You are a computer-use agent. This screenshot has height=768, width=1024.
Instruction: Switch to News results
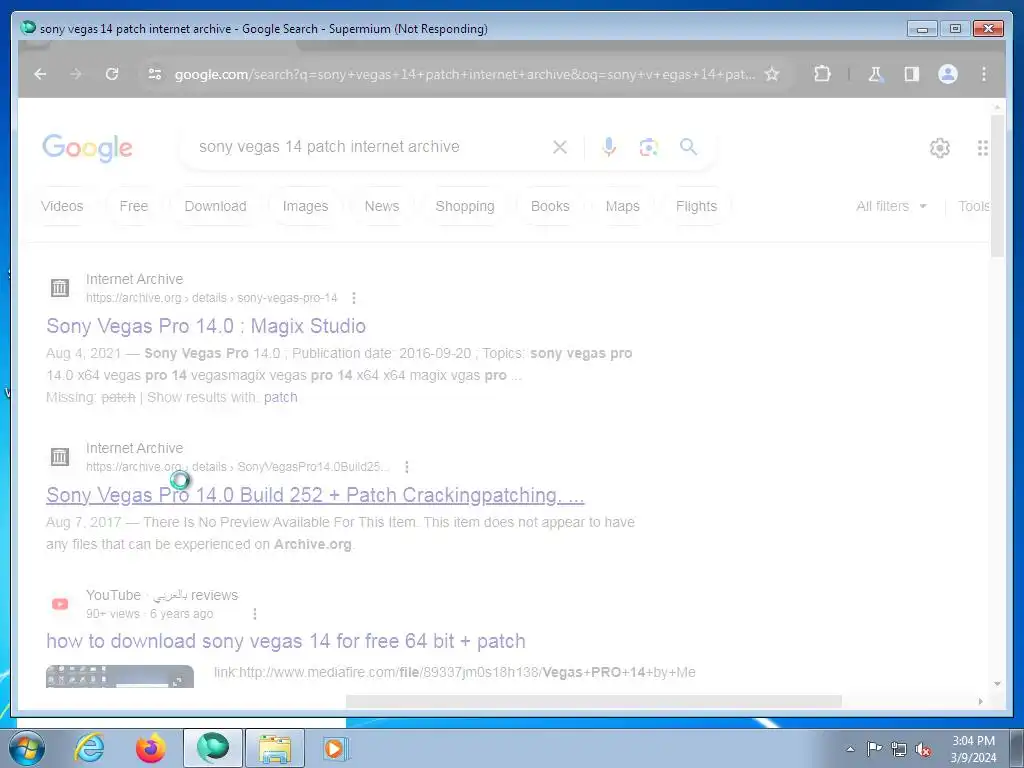pos(382,206)
